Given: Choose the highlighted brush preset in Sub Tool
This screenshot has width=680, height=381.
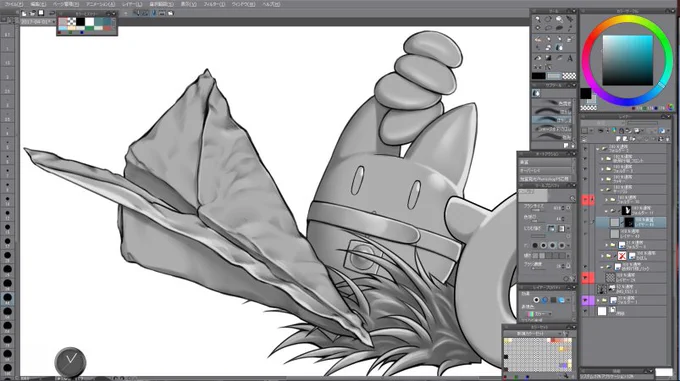Looking at the screenshot, I should point(552,120).
